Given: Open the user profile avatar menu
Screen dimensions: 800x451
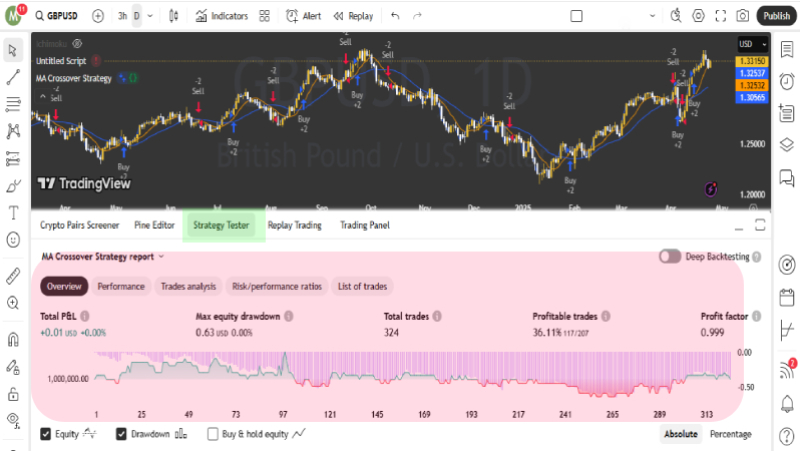Looking at the screenshot, I should click(x=14, y=16).
